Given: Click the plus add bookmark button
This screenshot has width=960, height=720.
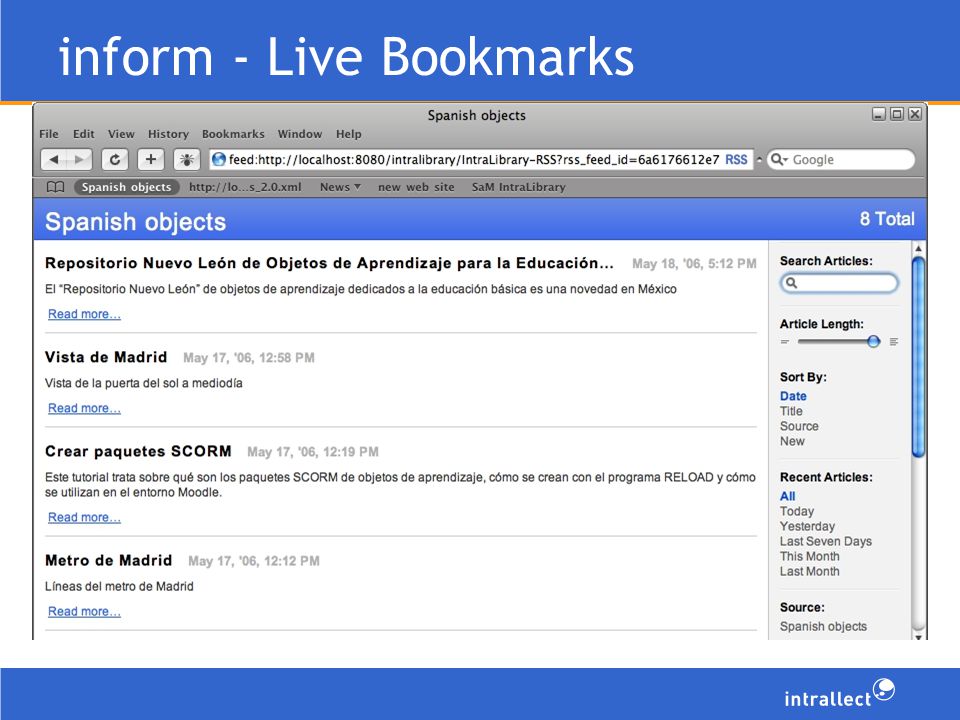Looking at the screenshot, I should 151,160.
